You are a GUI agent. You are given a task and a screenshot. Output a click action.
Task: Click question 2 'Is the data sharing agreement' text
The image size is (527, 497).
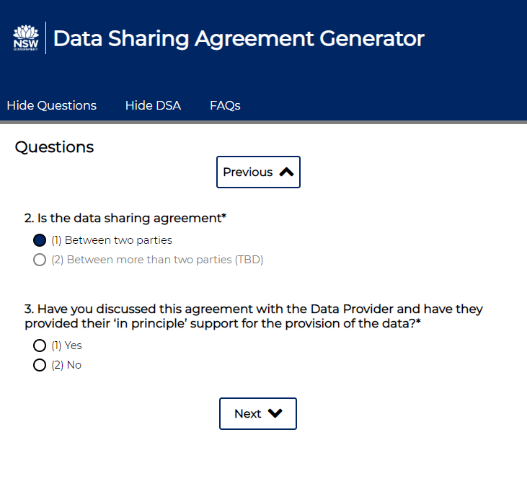[x=125, y=218]
